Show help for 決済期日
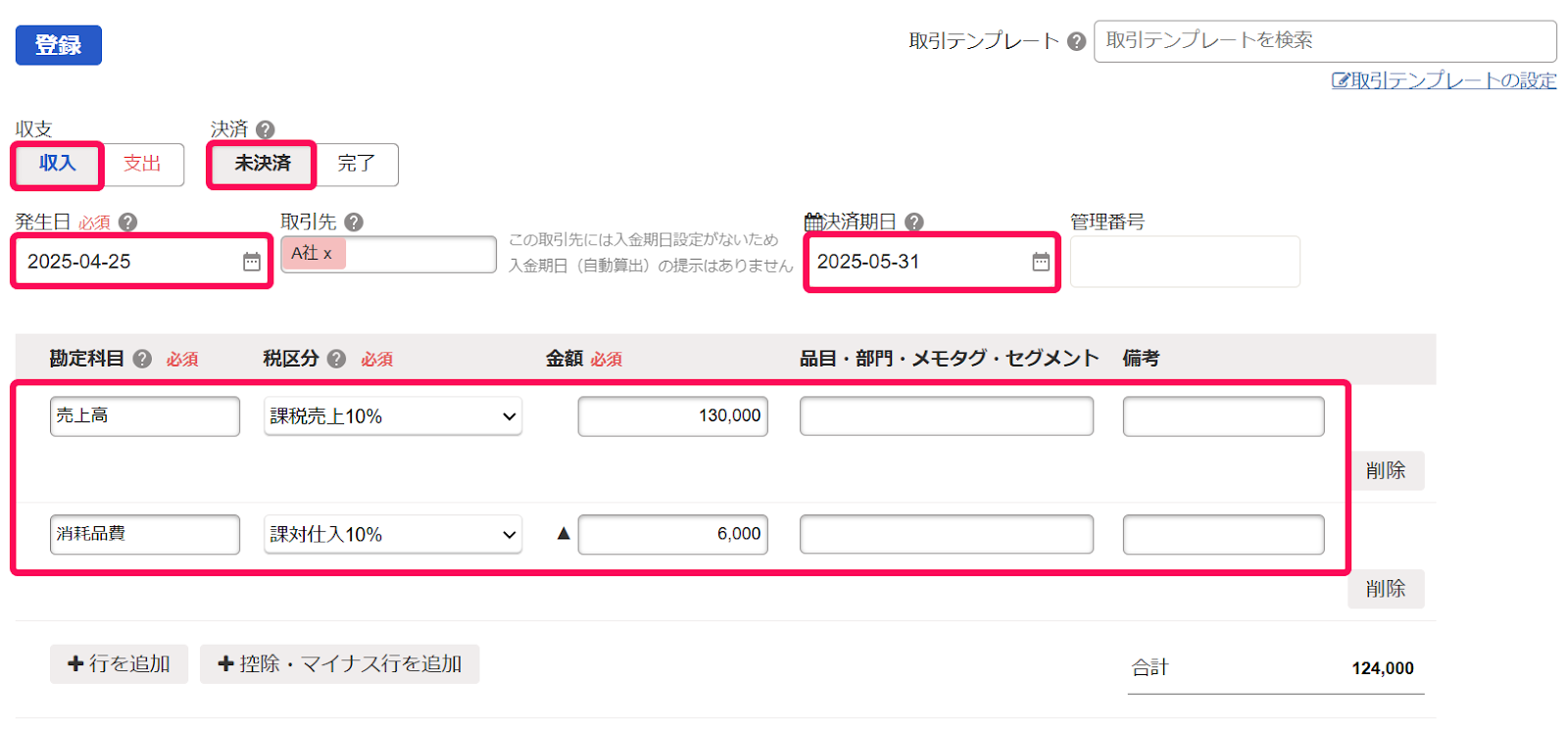The width and height of the screenshot is (1568, 730). (x=914, y=222)
